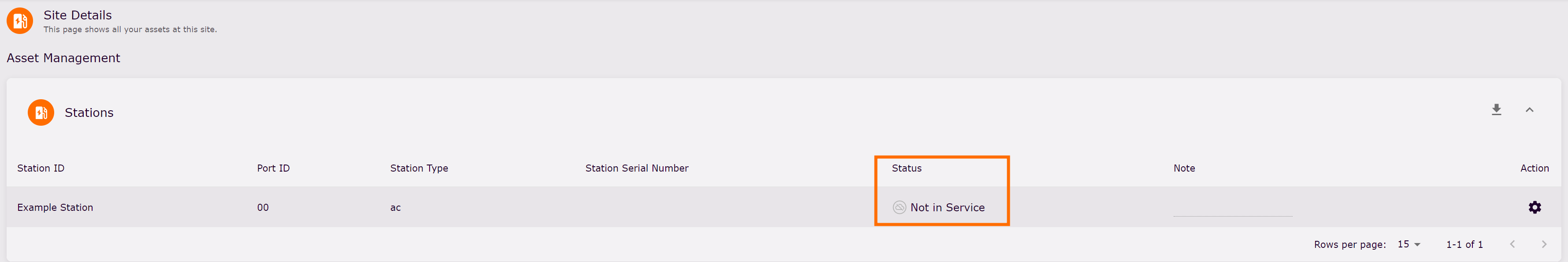Select the Example Station name cell
1568x262 pixels.
[56, 207]
